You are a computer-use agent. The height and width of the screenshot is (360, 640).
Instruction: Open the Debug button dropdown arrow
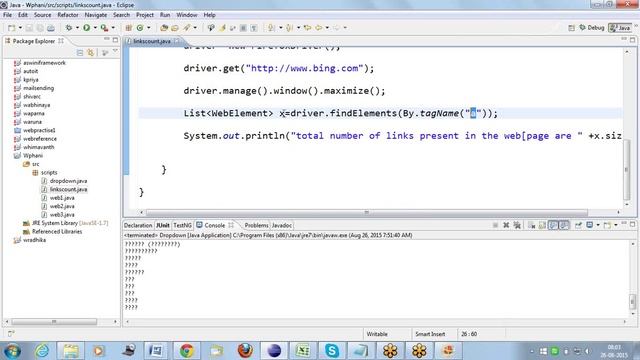[77, 28]
